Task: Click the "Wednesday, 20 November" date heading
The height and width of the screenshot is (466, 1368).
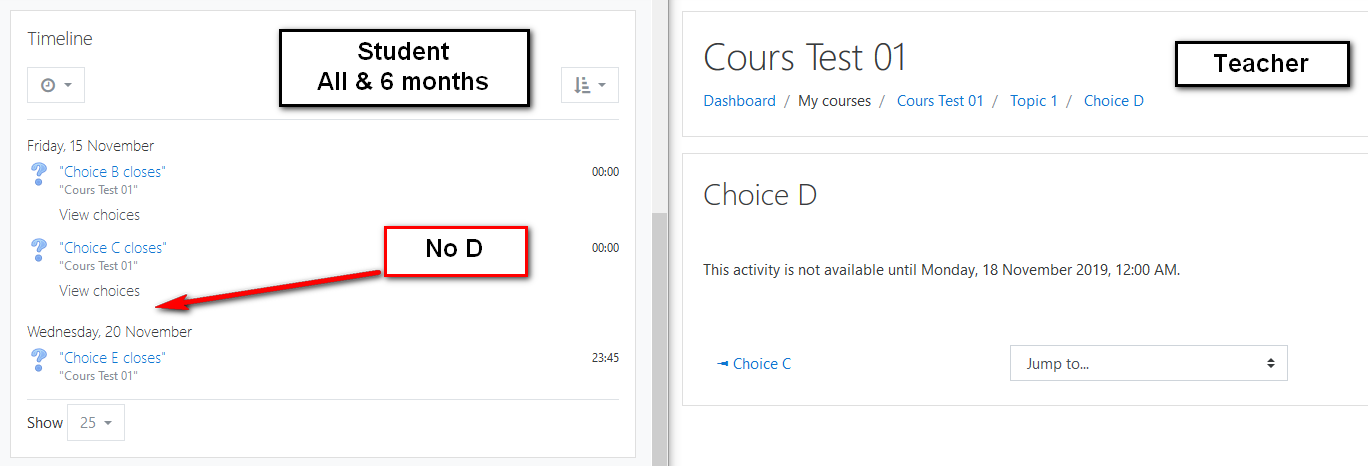Action: [110, 332]
